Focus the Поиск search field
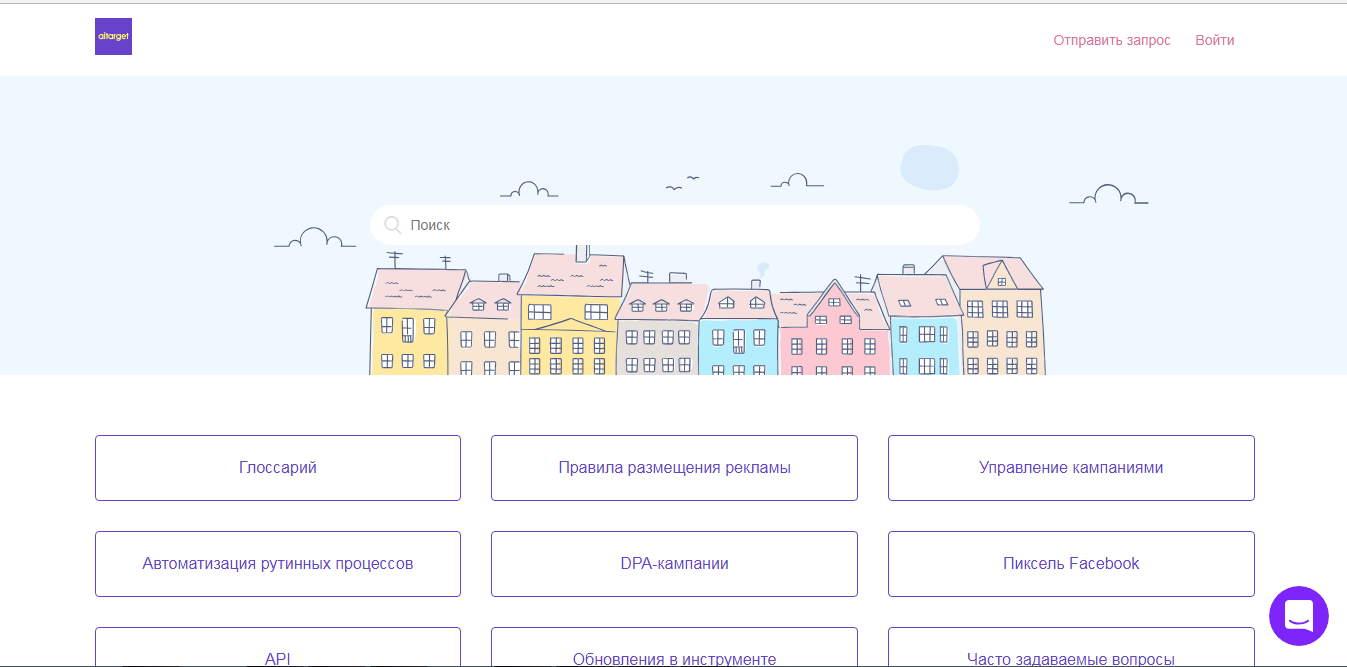This screenshot has height=667, width=1347. coord(675,225)
